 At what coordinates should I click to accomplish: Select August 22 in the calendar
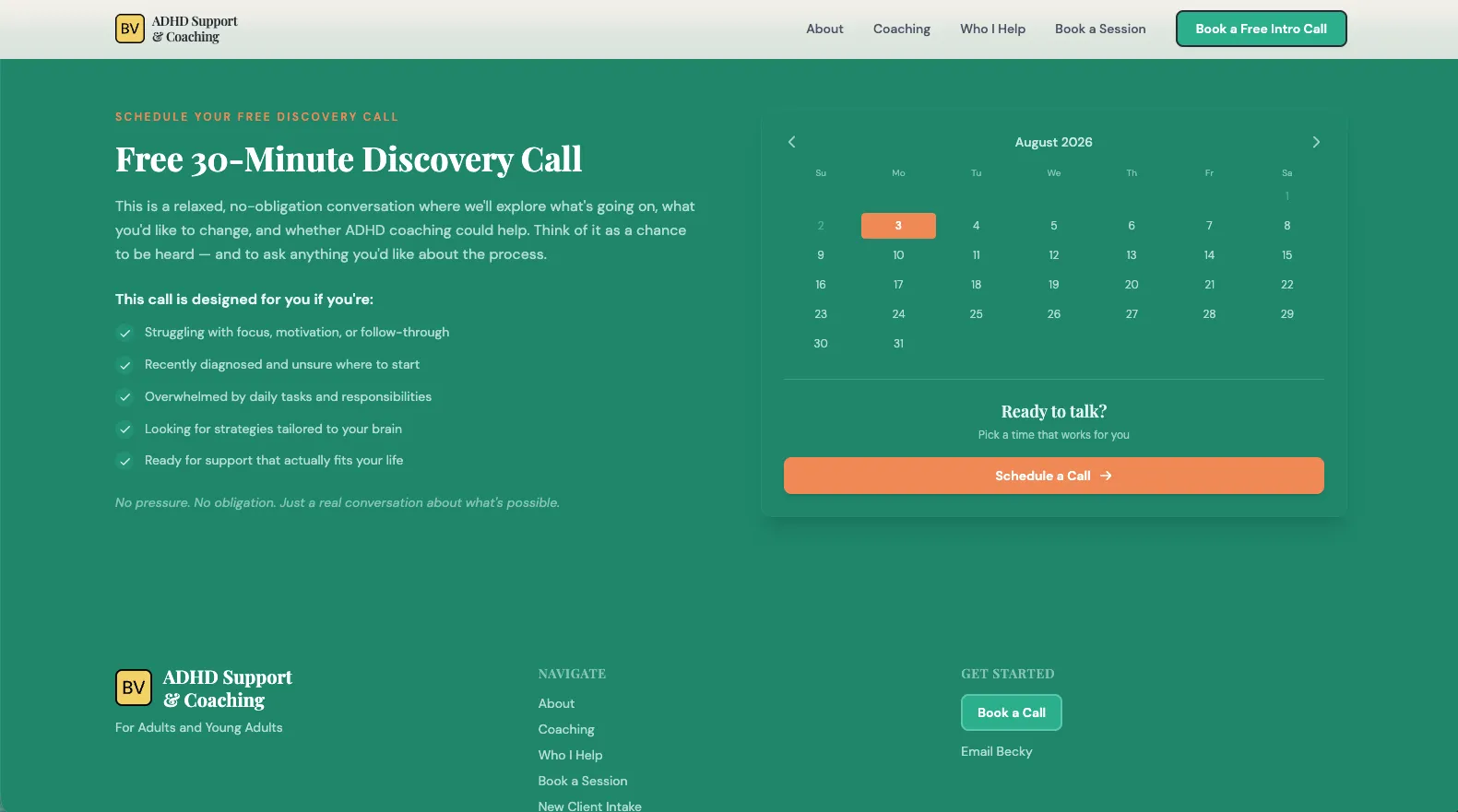(x=1287, y=285)
